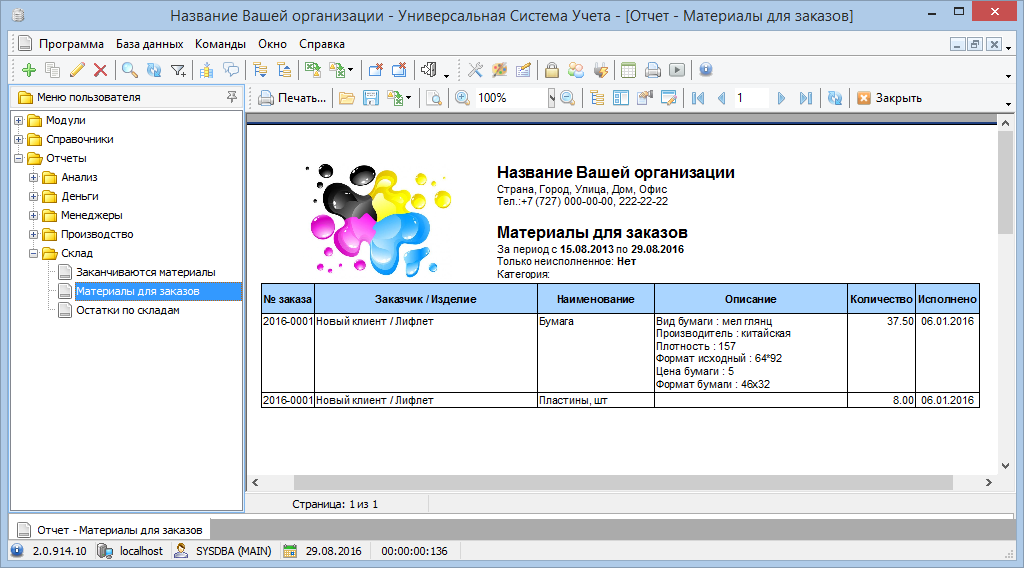Click the funnel Filter icon

click(x=178, y=70)
